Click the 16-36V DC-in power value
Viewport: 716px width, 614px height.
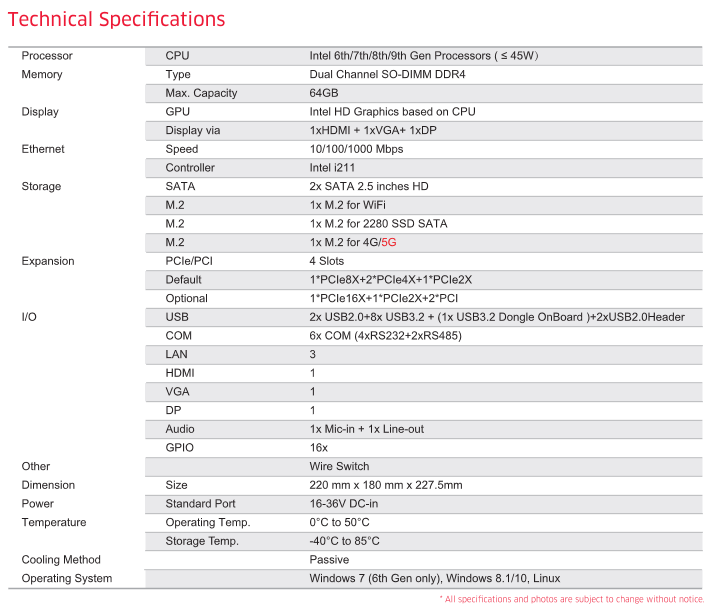pos(346,504)
